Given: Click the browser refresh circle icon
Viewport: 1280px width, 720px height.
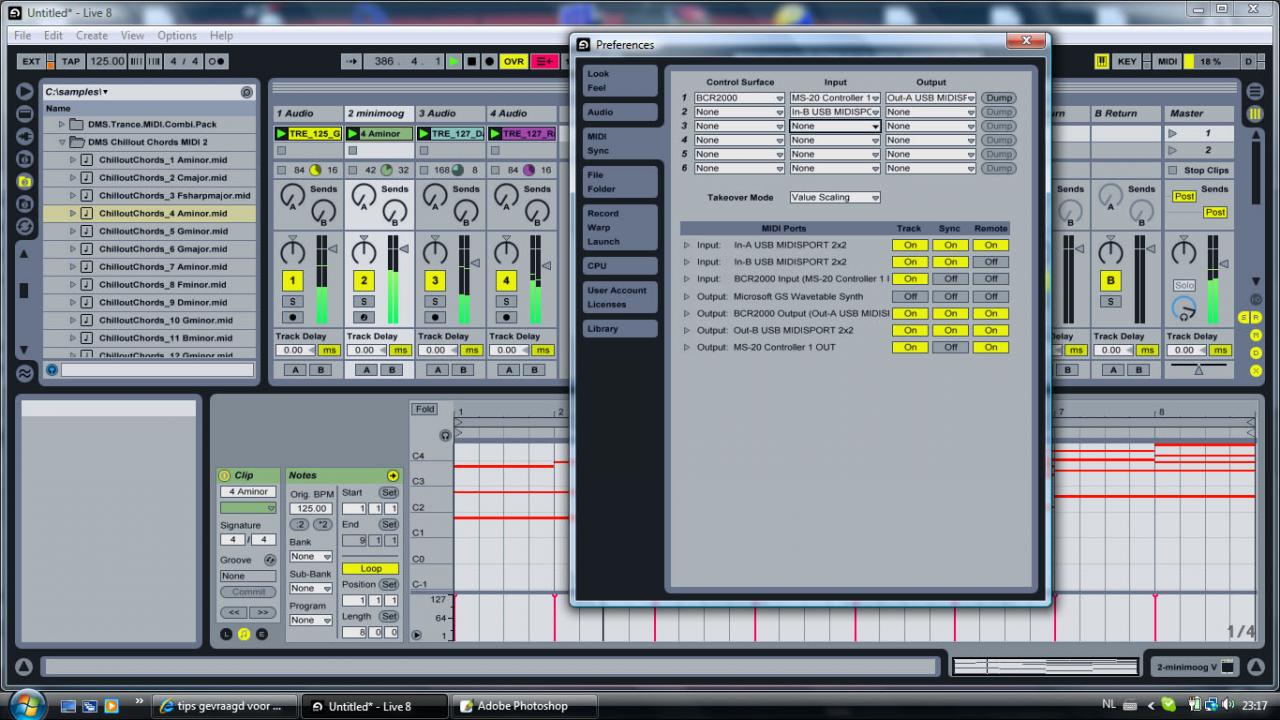Looking at the screenshot, I should pos(246,92).
